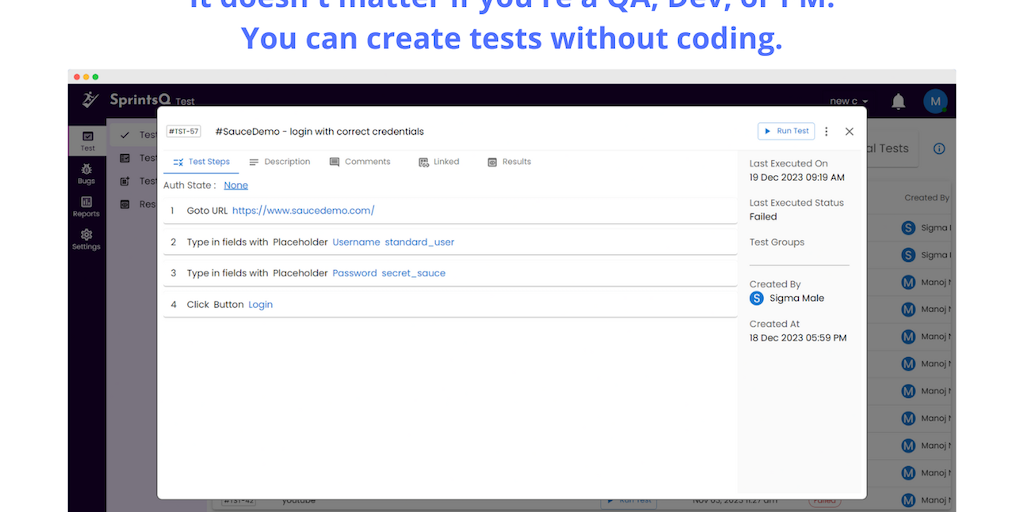
Task: Open the saucedemo.com URL link
Action: point(303,211)
